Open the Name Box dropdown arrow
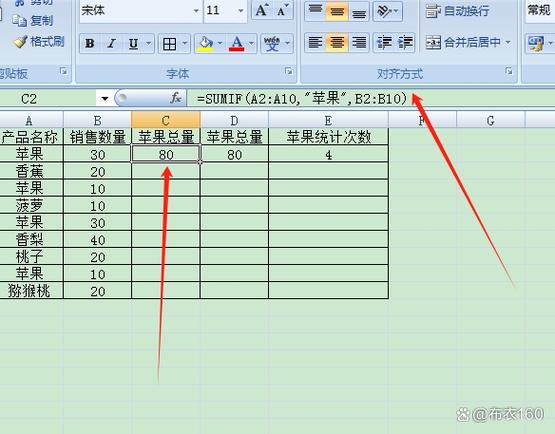The image size is (555, 434). 105,98
